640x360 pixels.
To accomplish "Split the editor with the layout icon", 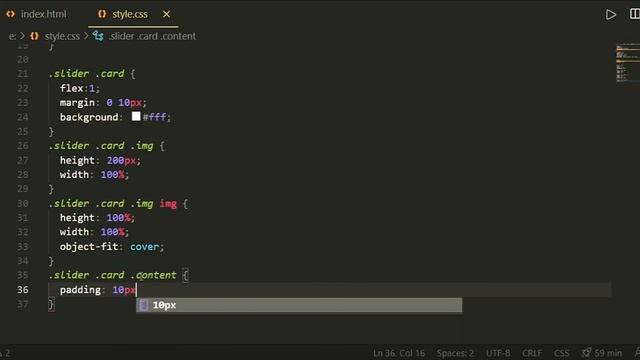I will [635, 14].
